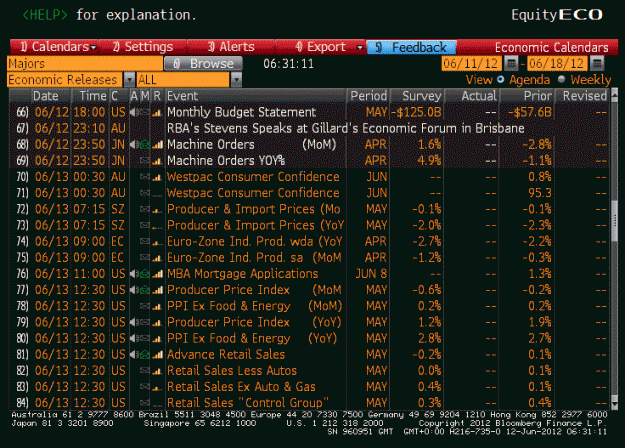
Task: Open the Economic Releases dropdown arrow
Action: click(x=129, y=80)
